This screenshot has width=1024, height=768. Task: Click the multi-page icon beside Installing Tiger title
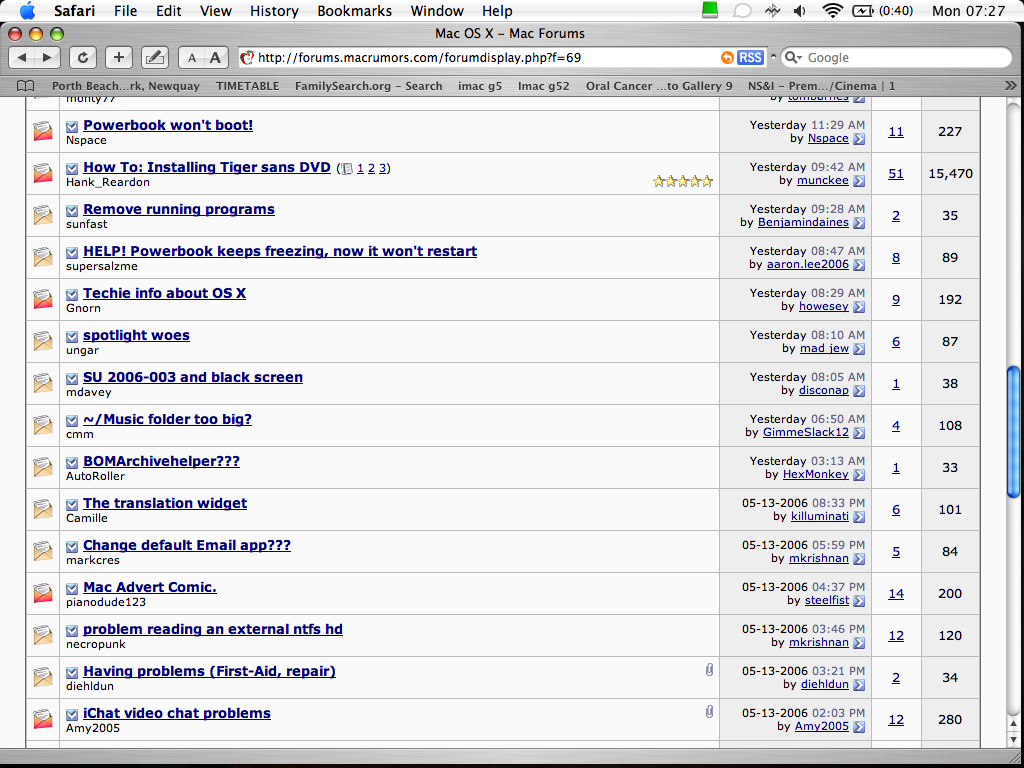pos(347,168)
